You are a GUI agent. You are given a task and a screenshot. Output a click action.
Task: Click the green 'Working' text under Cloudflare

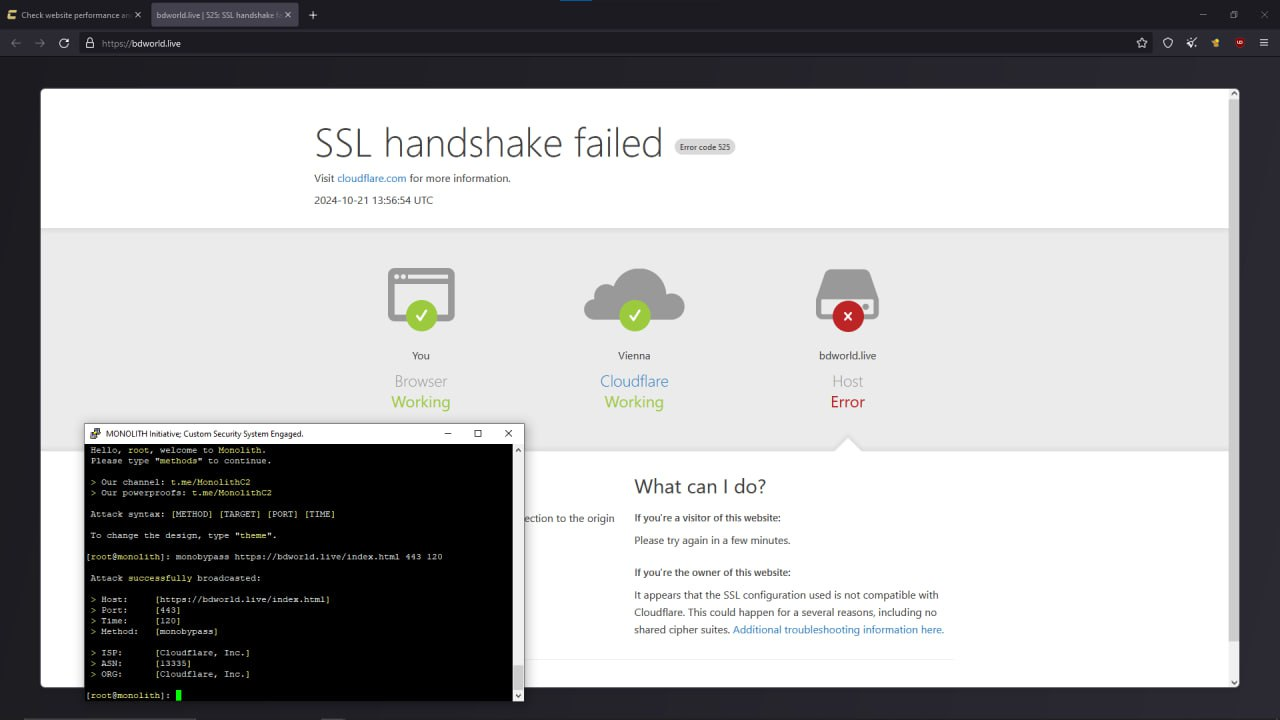point(634,402)
